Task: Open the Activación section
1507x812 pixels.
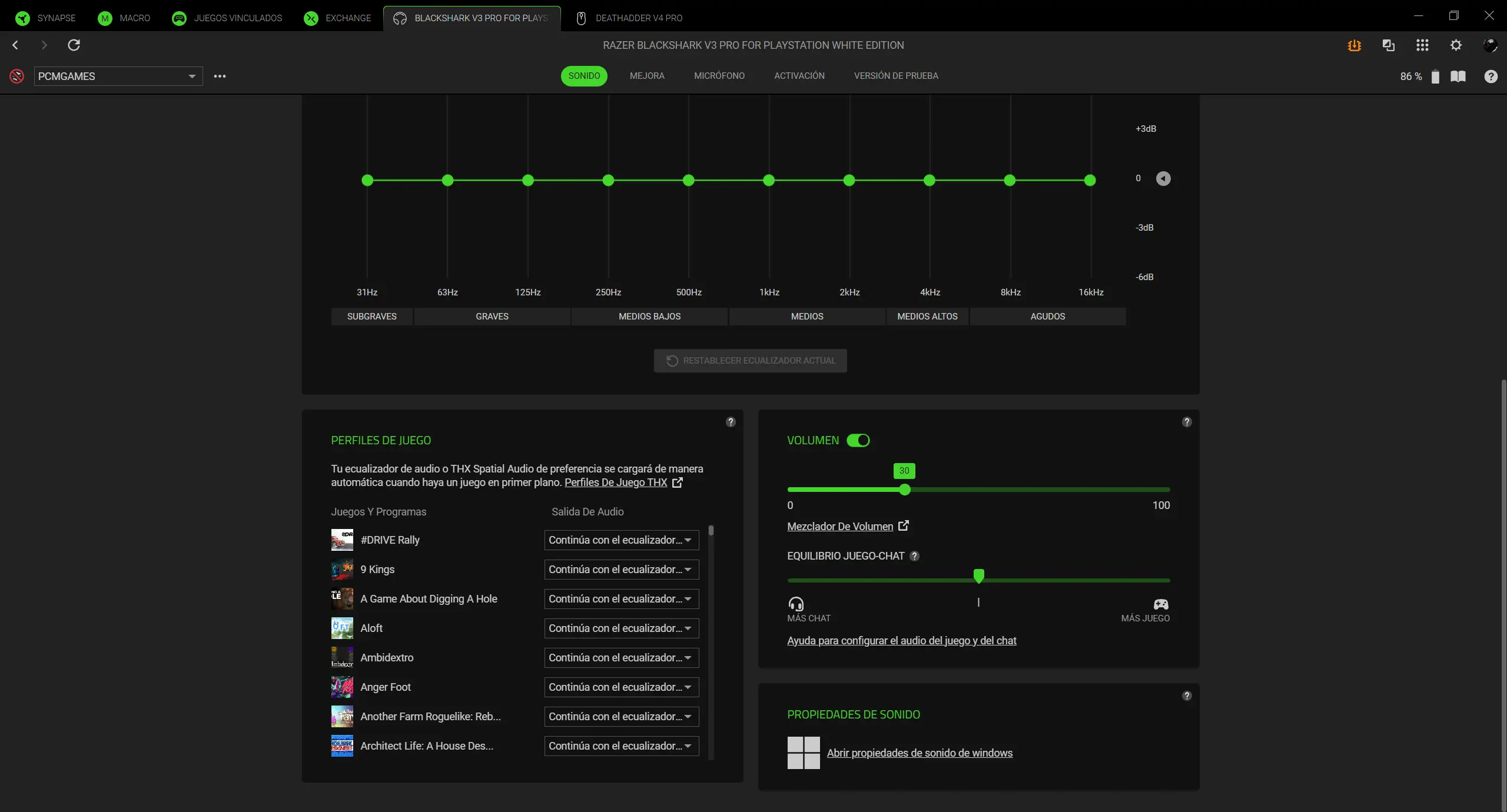Action: [x=799, y=76]
